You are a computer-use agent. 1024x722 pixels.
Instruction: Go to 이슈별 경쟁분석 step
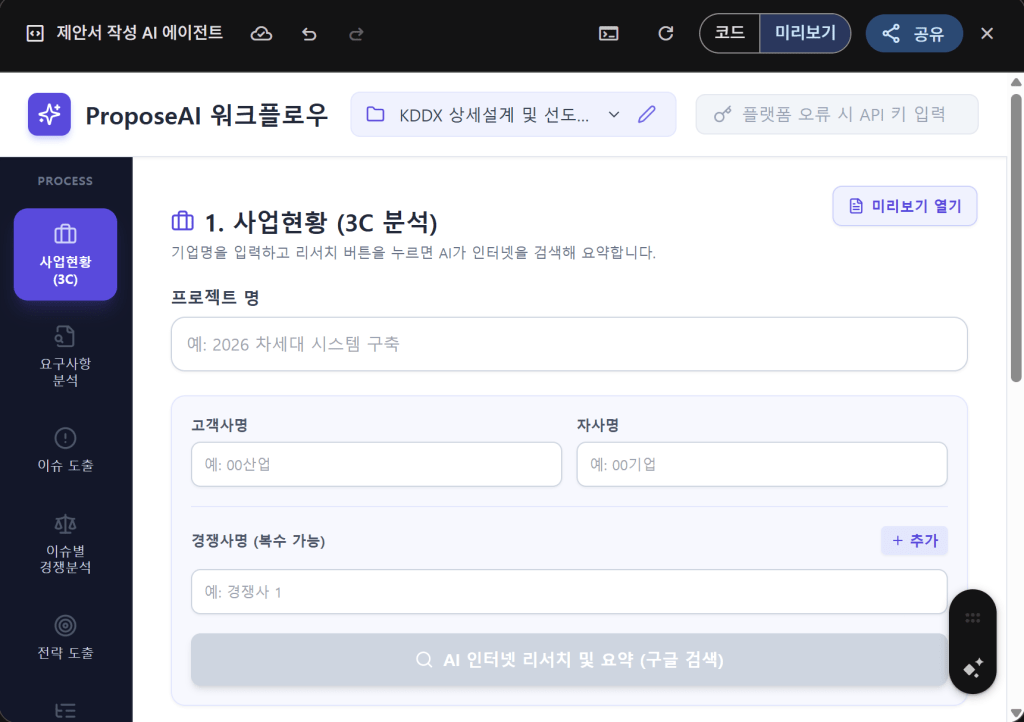(65, 544)
